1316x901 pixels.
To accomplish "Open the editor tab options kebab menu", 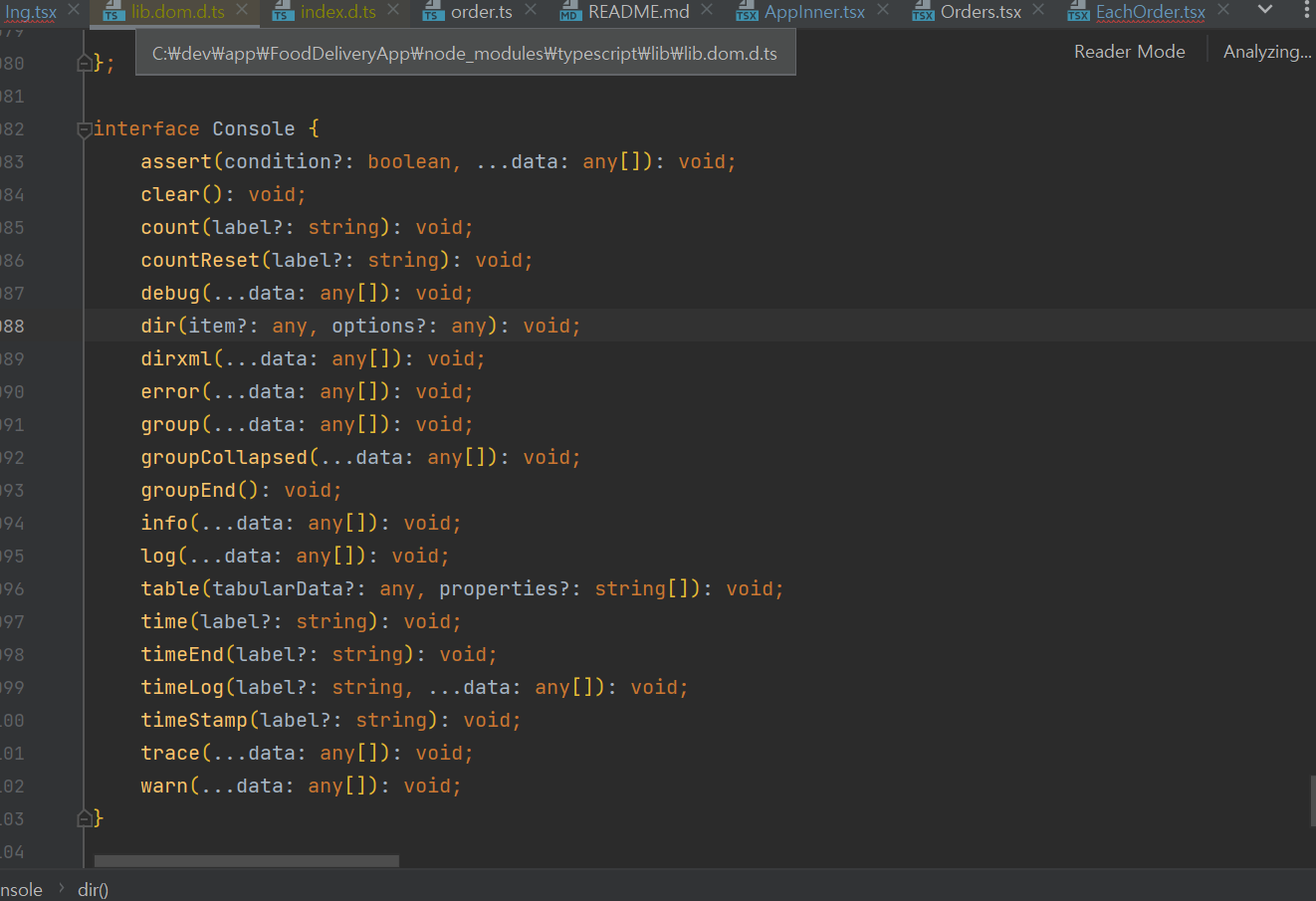I will point(1306,10).
